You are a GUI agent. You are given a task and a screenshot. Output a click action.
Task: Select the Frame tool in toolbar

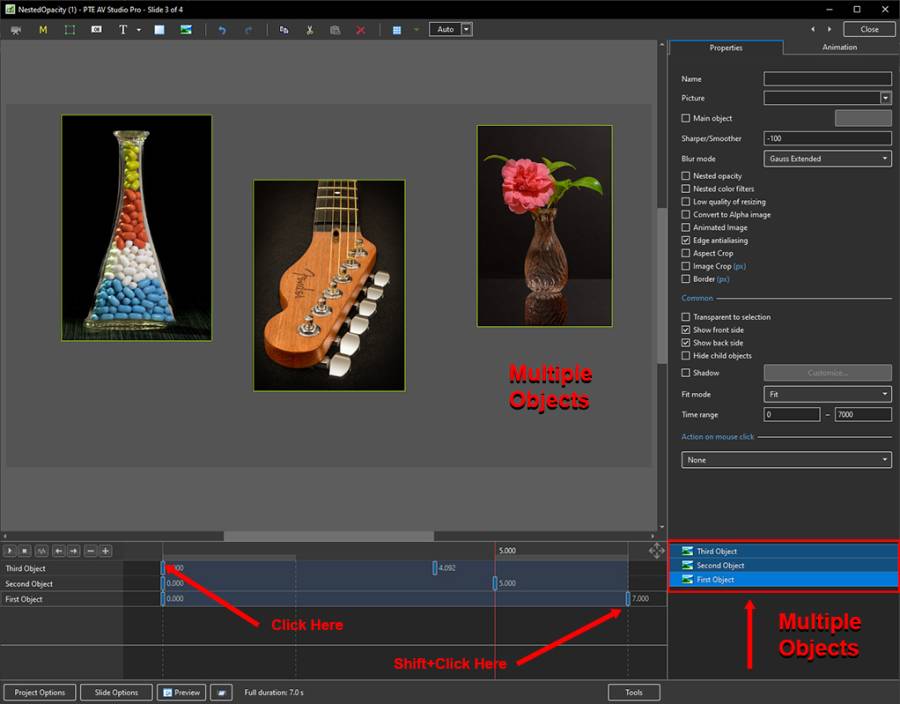click(x=69, y=30)
